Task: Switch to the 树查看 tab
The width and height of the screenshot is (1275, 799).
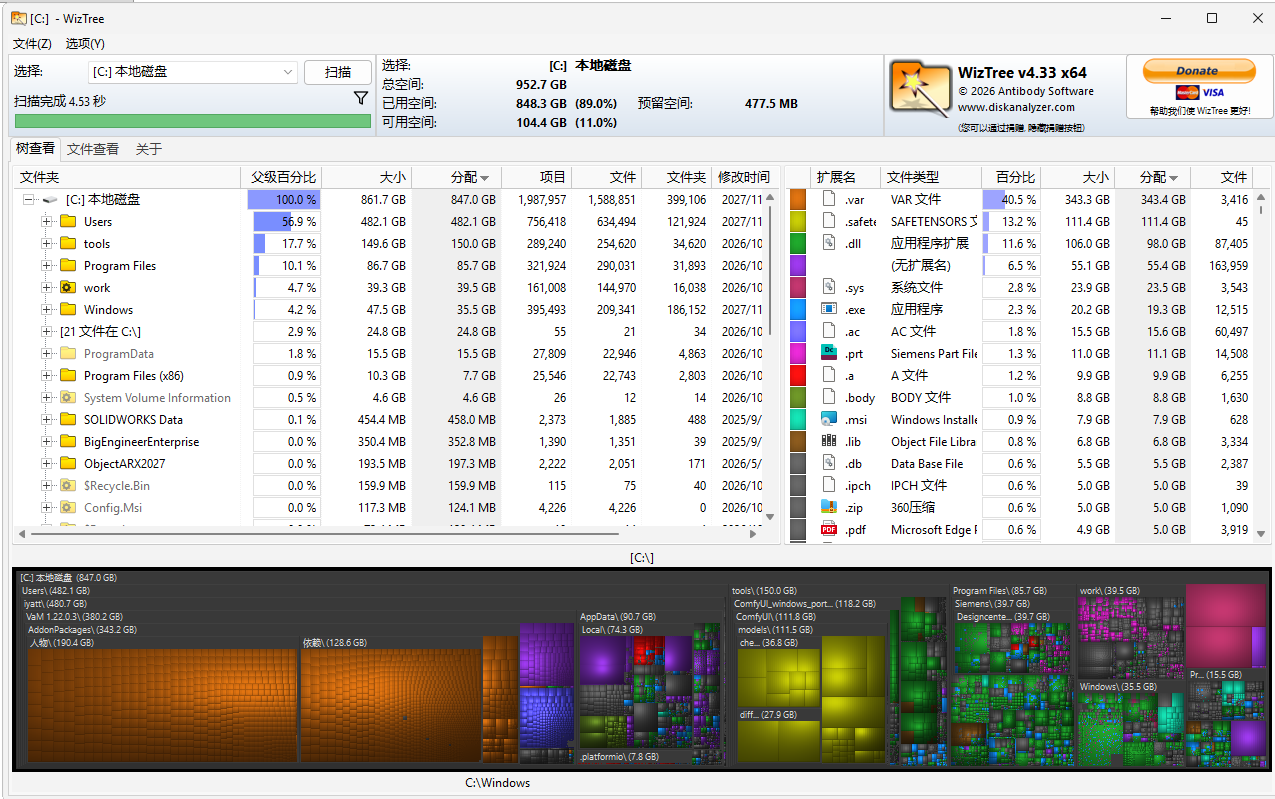Action: pyautogui.click(x=35, y=148)
